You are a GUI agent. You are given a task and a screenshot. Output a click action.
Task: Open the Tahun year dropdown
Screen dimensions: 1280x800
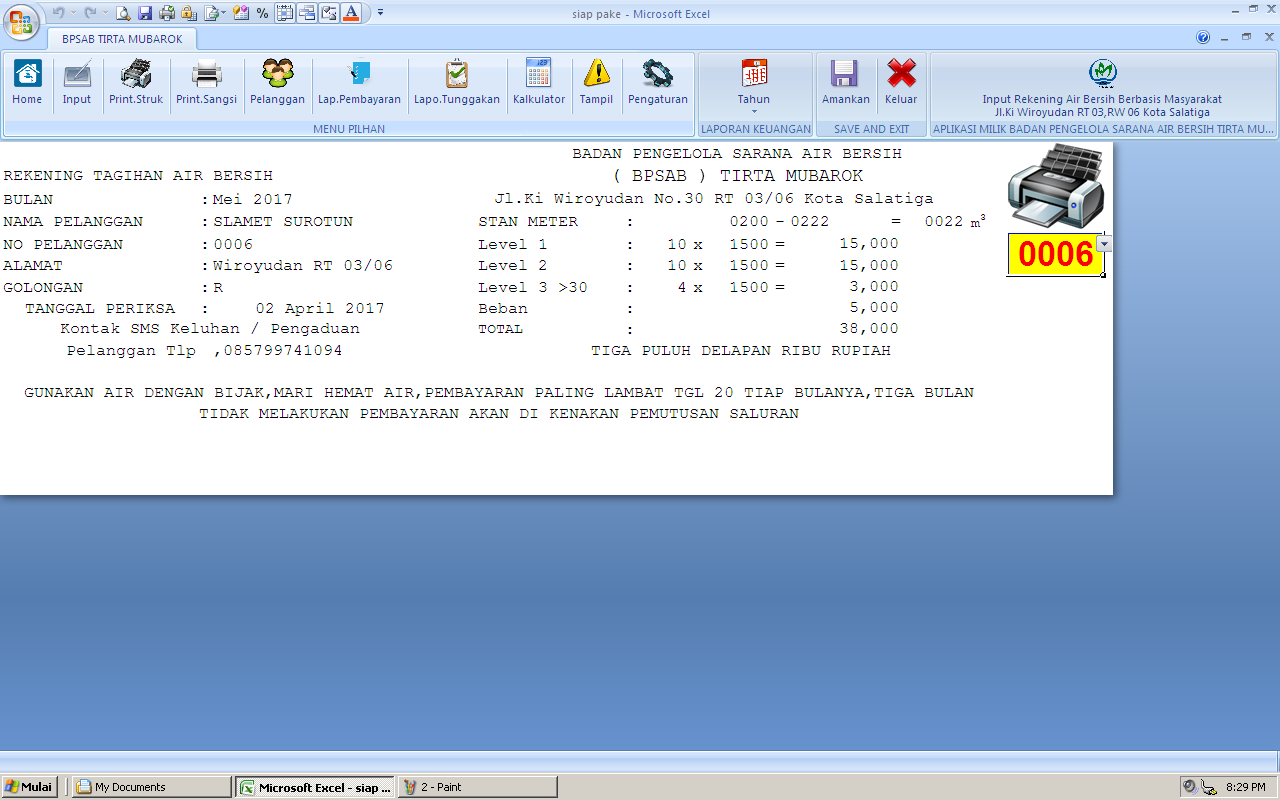[x=754, y=85]
